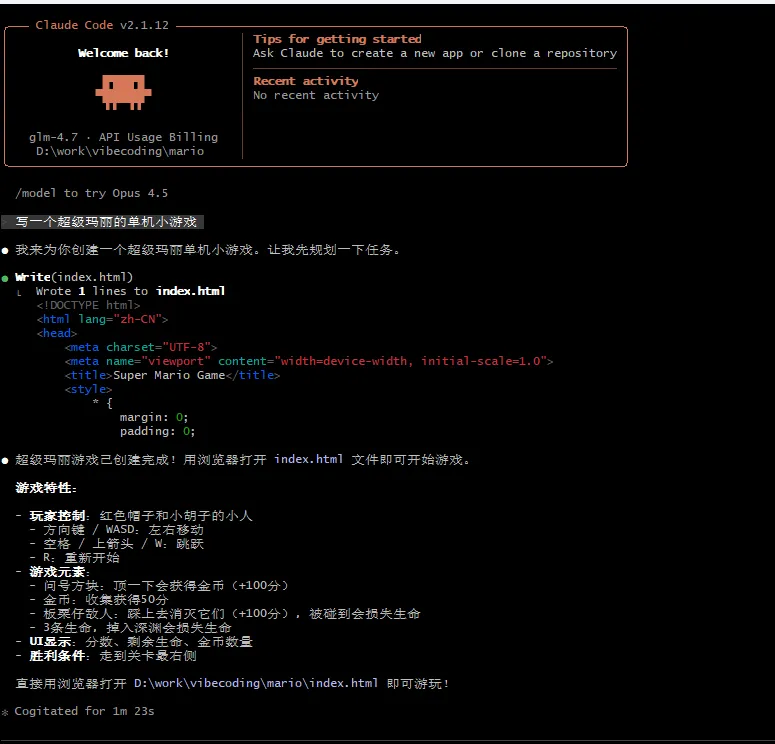Click the <!DOCTYPE html> code line
This screenshot has height=744, width=775.
coord(88,306)
